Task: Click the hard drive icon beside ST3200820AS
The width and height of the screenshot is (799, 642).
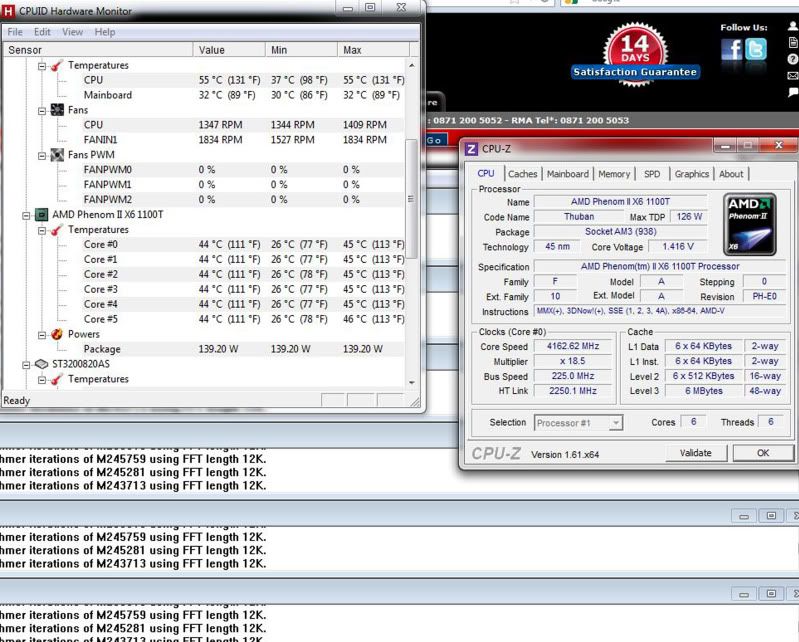Action: 41,364
